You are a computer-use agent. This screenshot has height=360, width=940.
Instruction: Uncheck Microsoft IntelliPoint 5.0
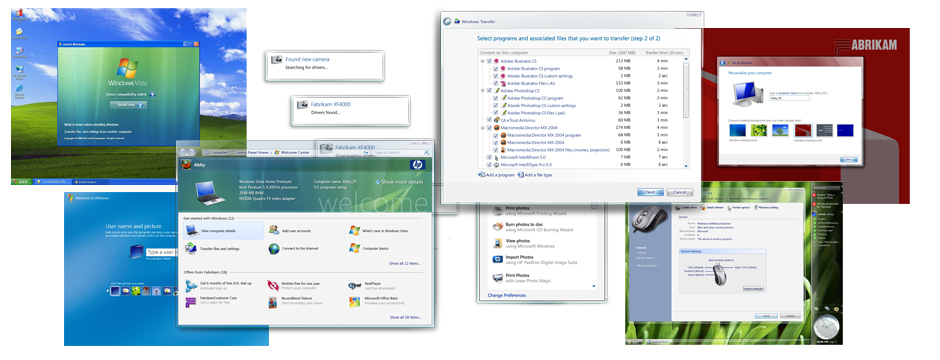(x=489, y=157)
